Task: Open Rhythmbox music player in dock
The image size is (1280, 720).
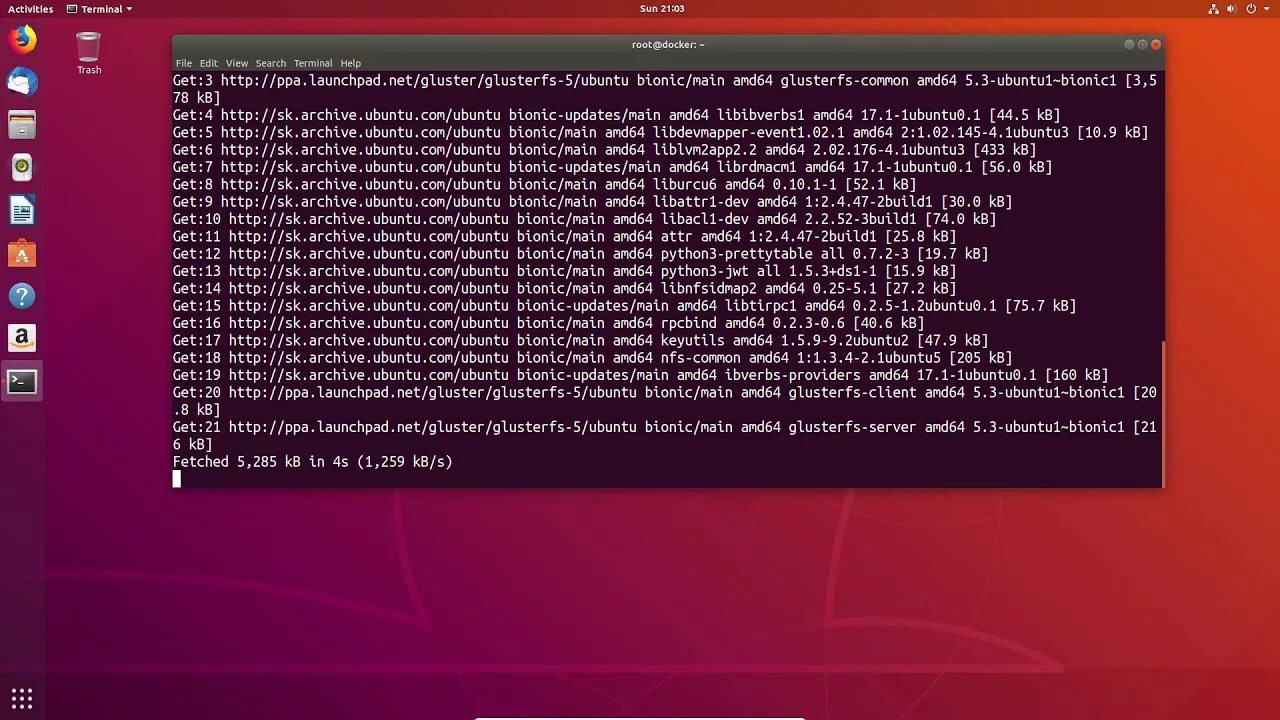Action: (22, 167)
